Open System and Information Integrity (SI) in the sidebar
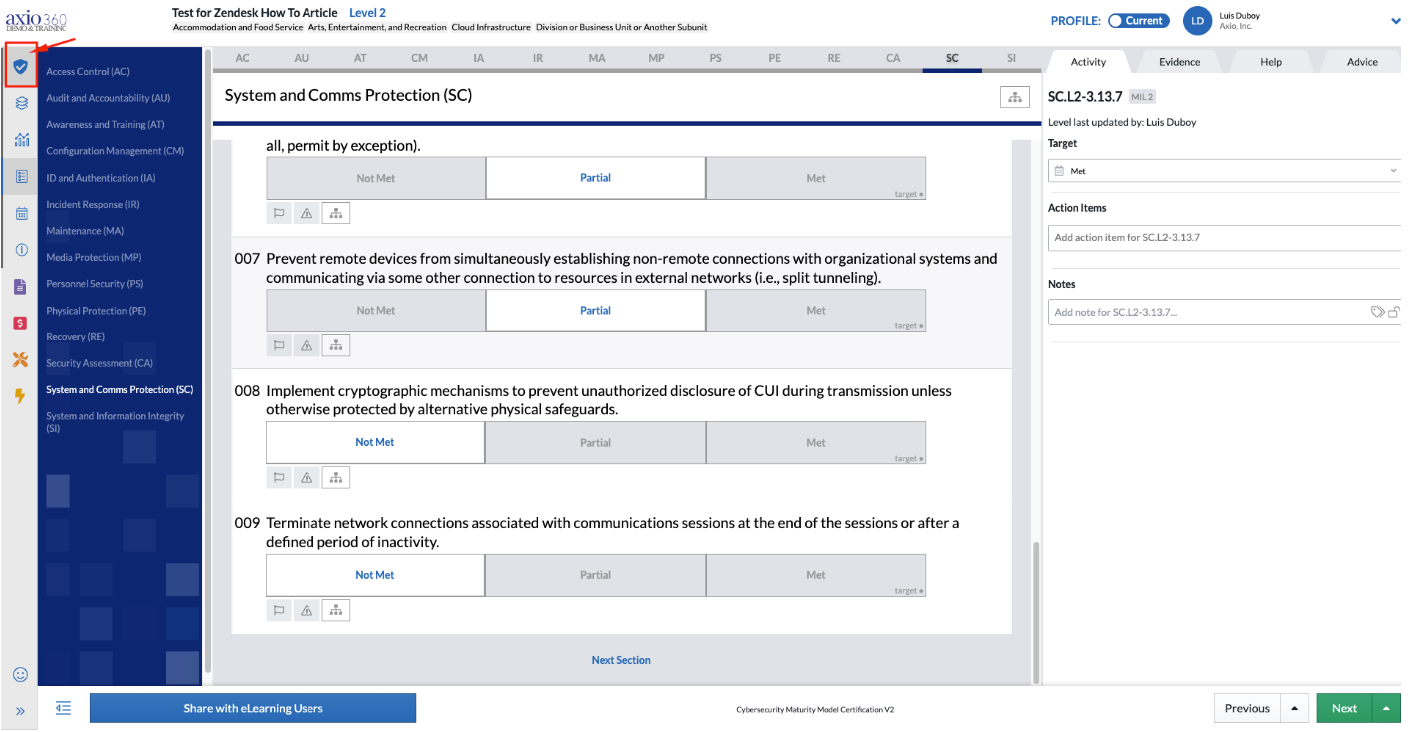Viewport: 1414px width, 732px height. [x=115, y=422]
